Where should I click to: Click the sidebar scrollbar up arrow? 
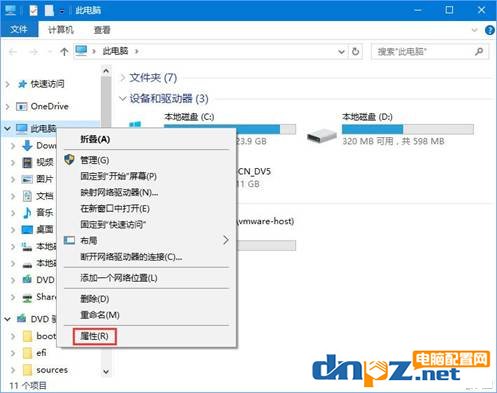pyautogui.click(x=106, y=71)
